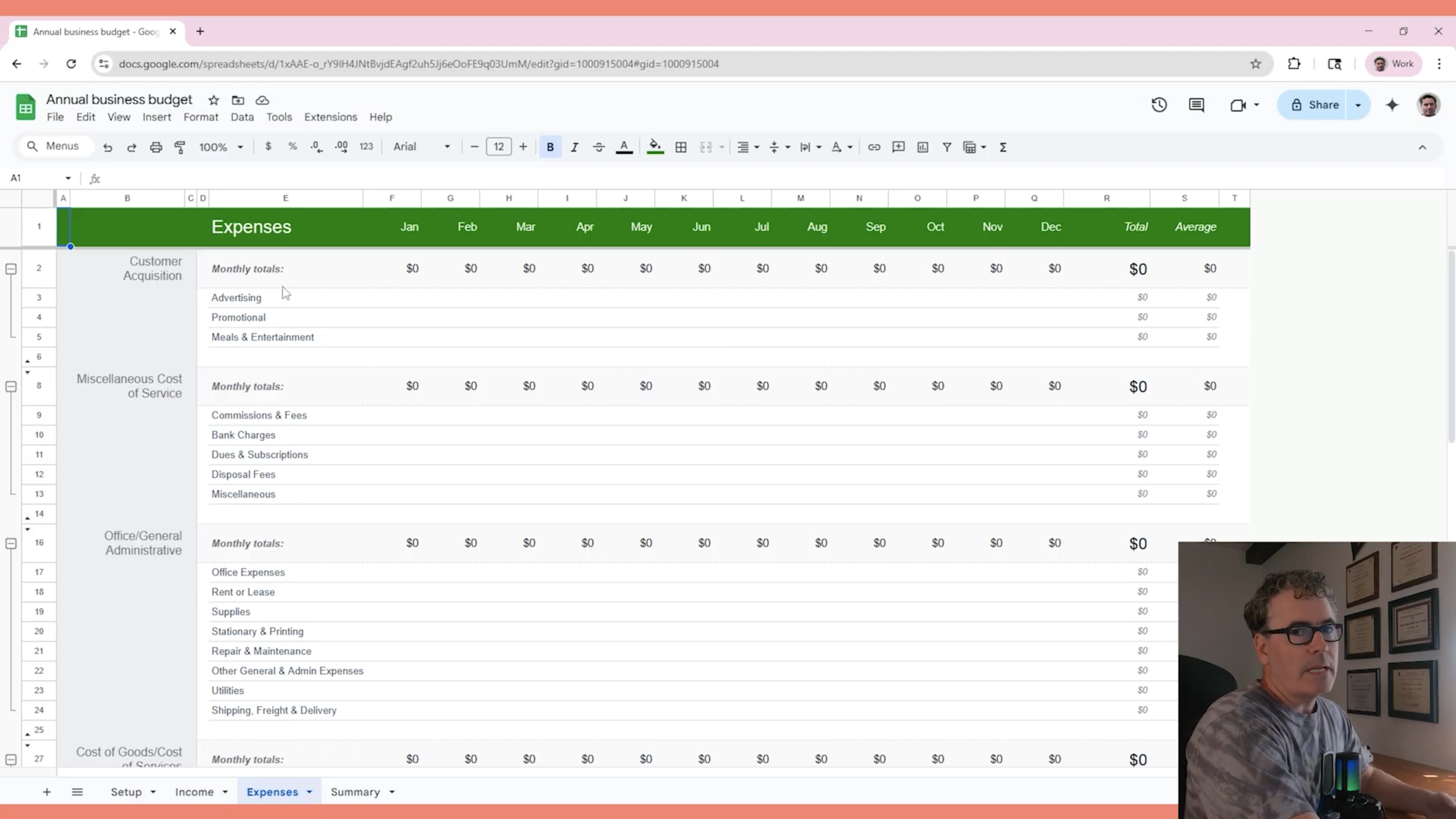Screen dimensions: 1456x819
Task: Collapse the Customer Acquisition row group
Action: point(10,268)
